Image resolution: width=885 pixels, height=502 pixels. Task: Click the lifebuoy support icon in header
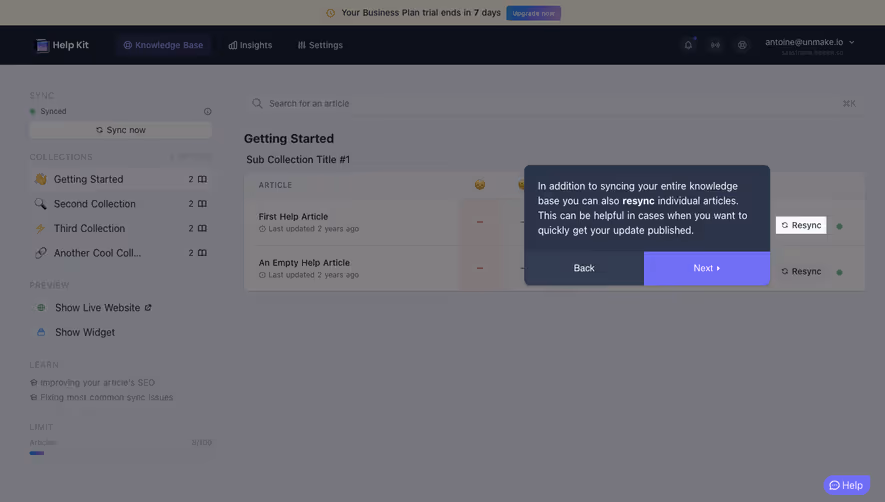pyautogui.click(x=742, y=45)
